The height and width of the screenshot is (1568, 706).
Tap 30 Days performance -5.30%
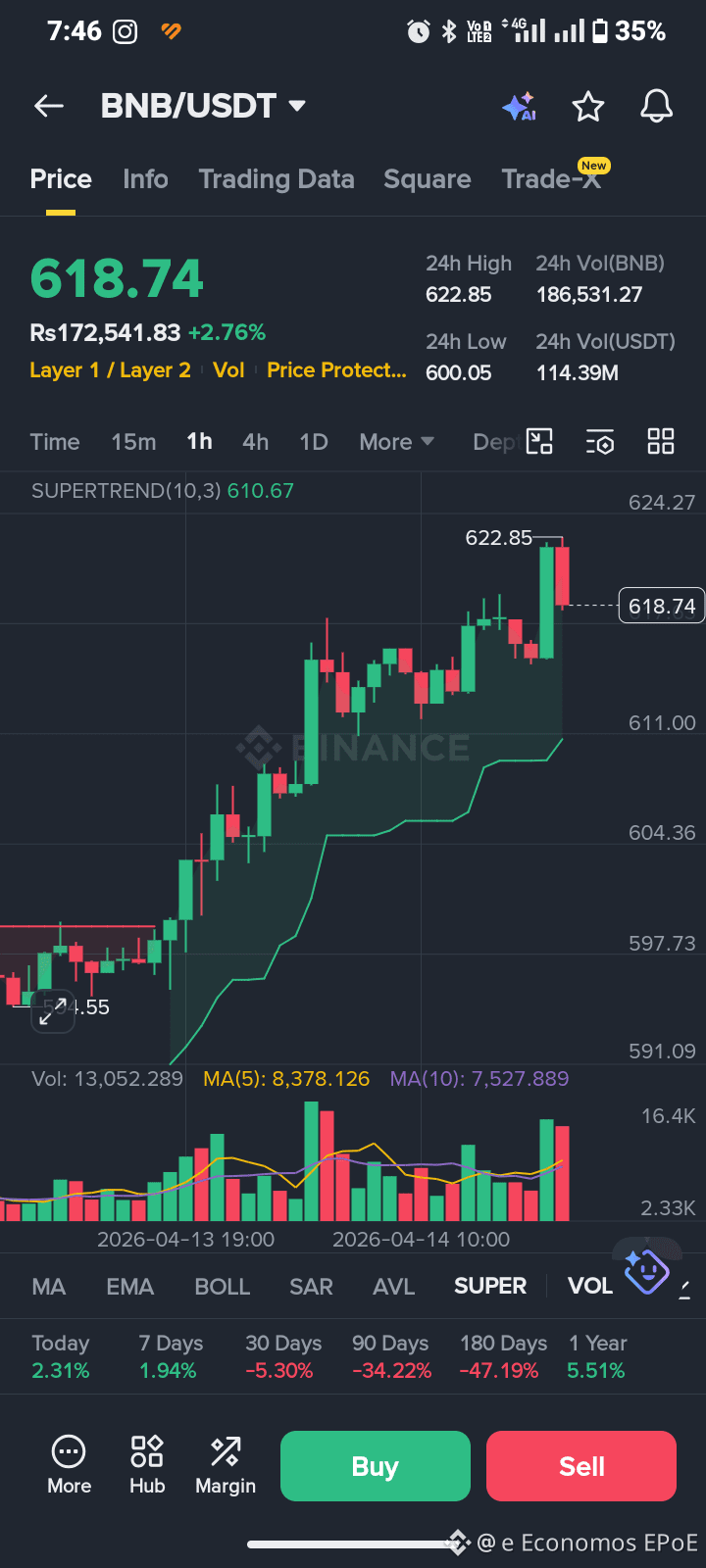click(x=283, y=1357)
